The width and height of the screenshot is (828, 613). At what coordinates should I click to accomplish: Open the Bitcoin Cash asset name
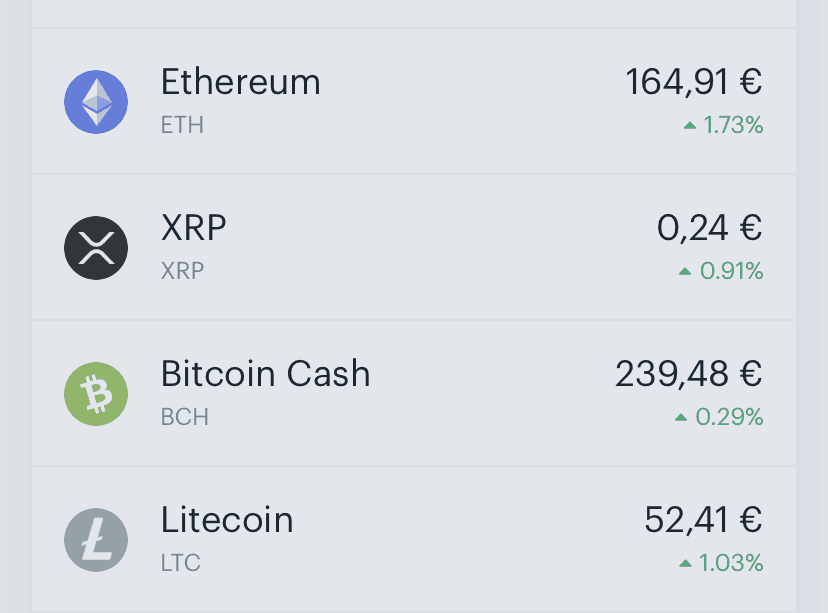pos(266,374)
